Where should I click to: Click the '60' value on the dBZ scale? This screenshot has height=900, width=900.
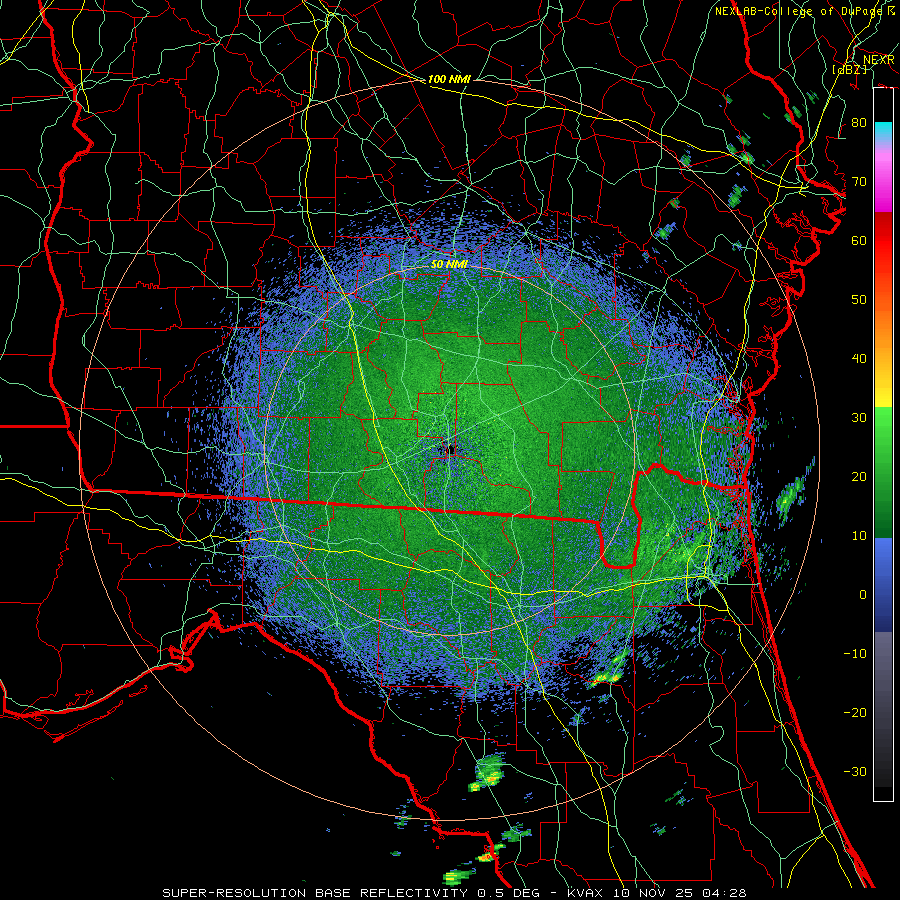[x=859, y=240]
